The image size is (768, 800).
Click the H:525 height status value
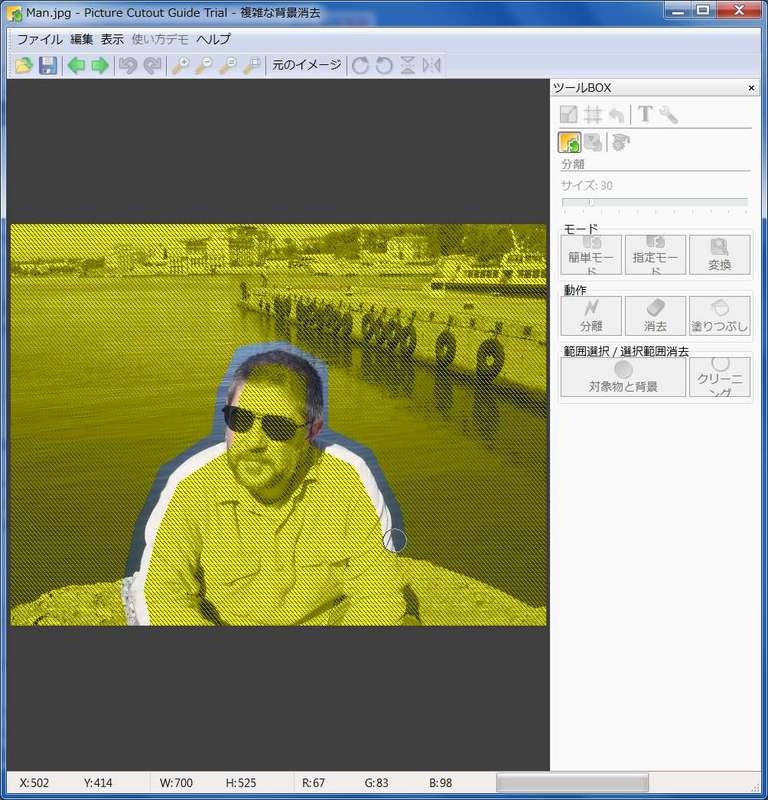[x=241, y=783]
